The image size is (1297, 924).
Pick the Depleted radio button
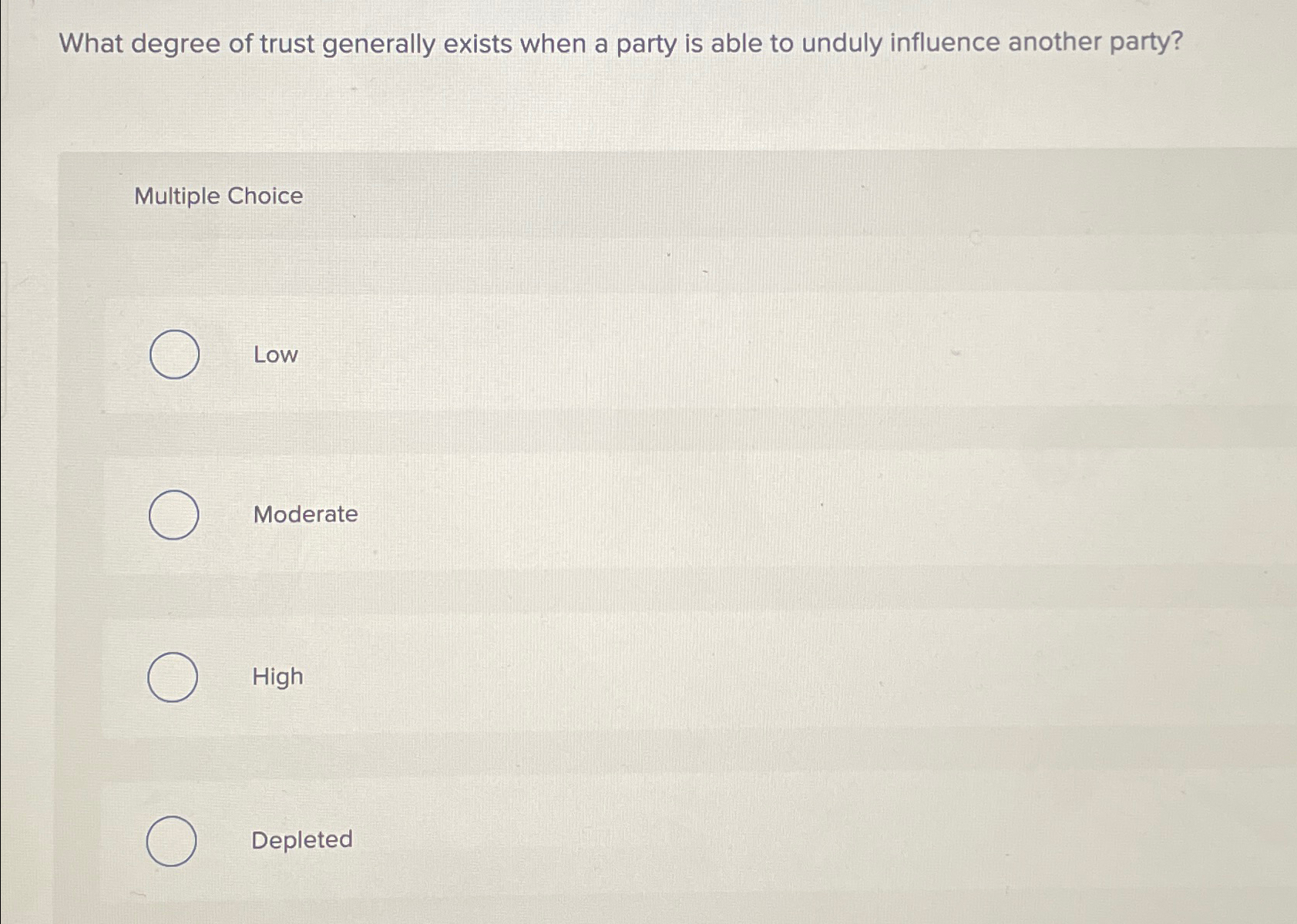pos(171,841)
